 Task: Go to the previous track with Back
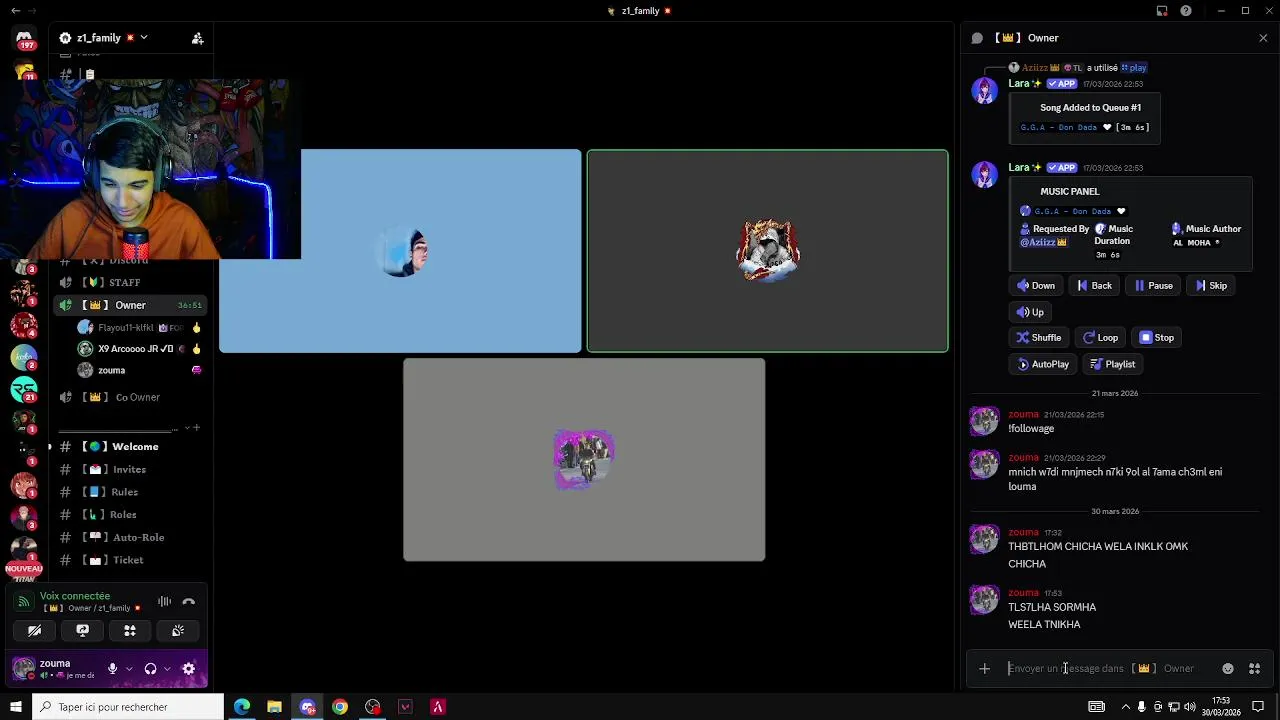coord(1094,286)
